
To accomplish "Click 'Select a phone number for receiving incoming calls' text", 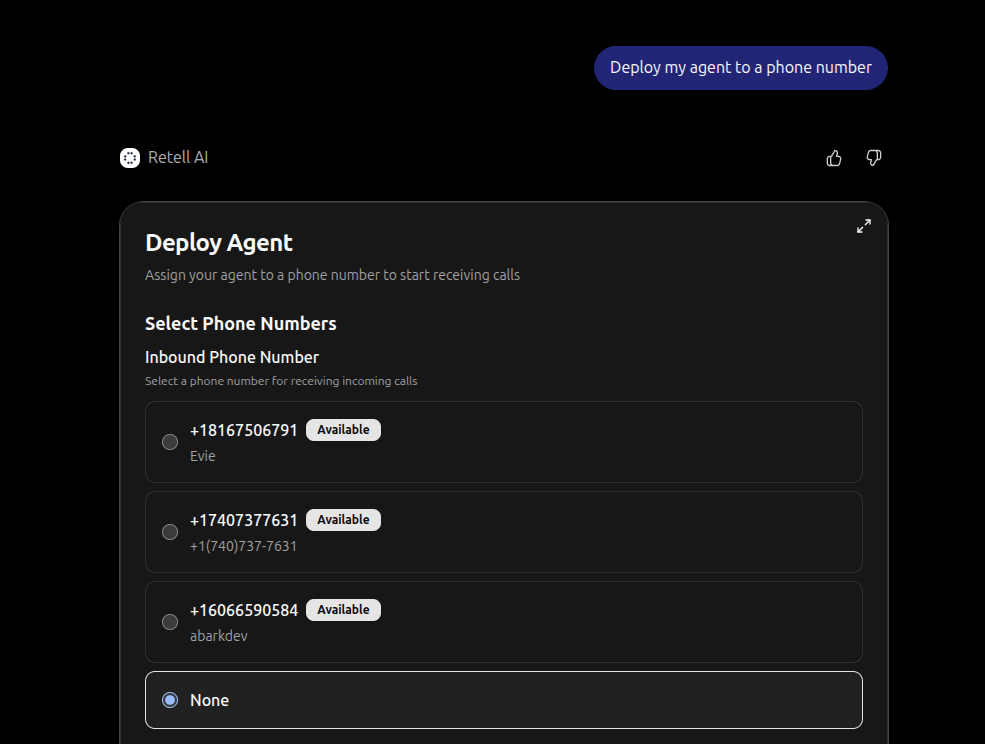I will (281, 381).
